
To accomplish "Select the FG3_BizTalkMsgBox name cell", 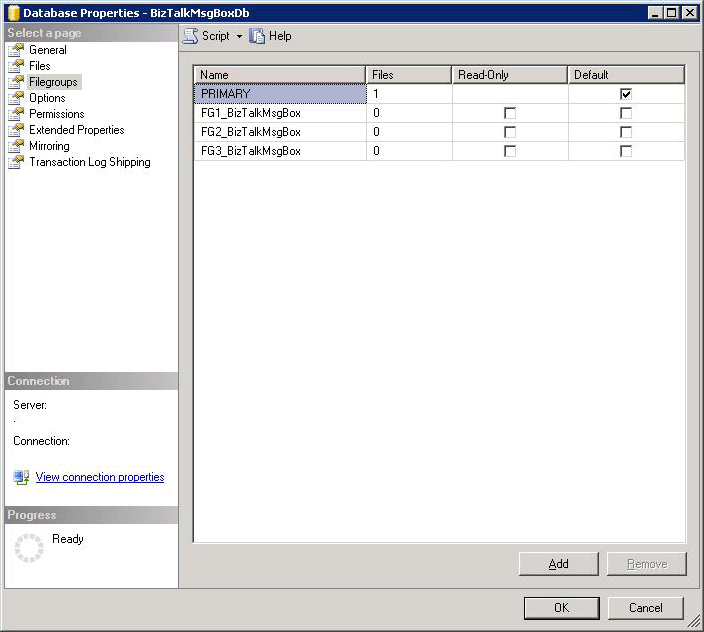I will 280,151.
